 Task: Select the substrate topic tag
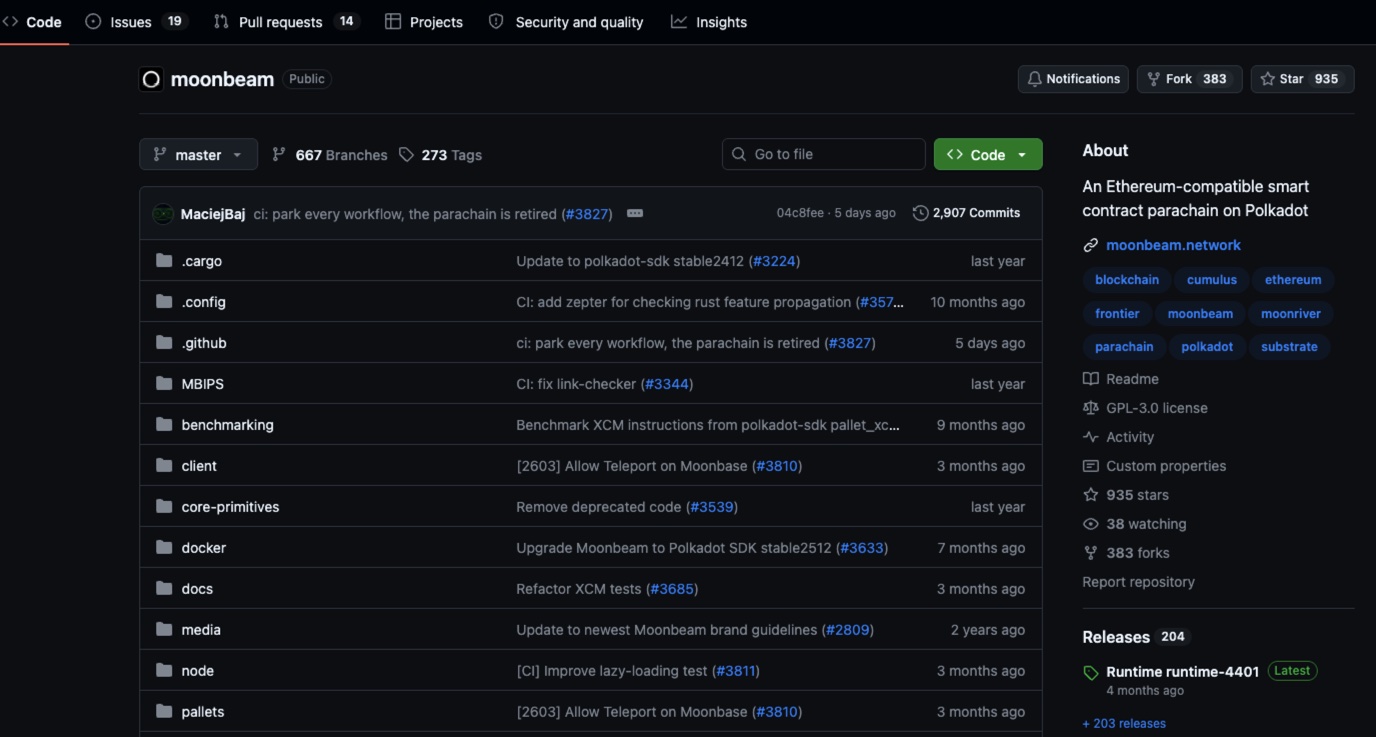[1289, 347]
